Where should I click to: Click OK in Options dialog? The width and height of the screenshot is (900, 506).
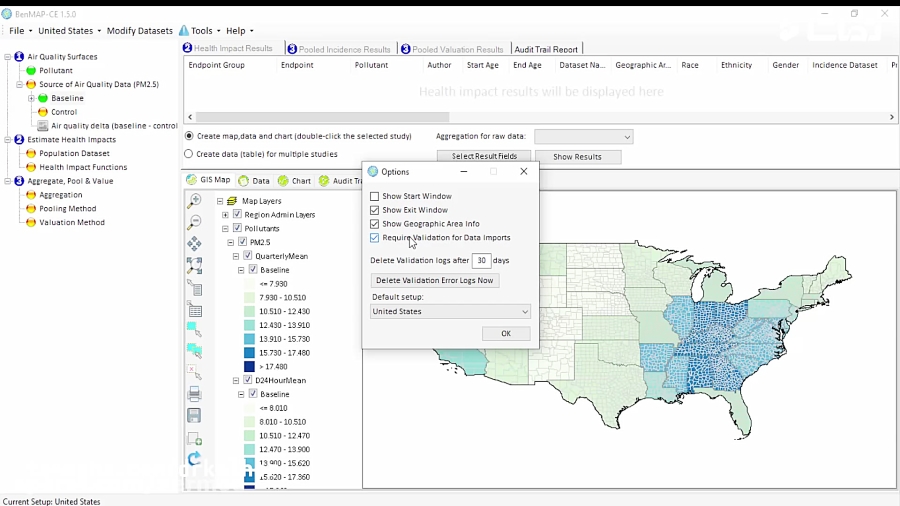coord(506,333)
